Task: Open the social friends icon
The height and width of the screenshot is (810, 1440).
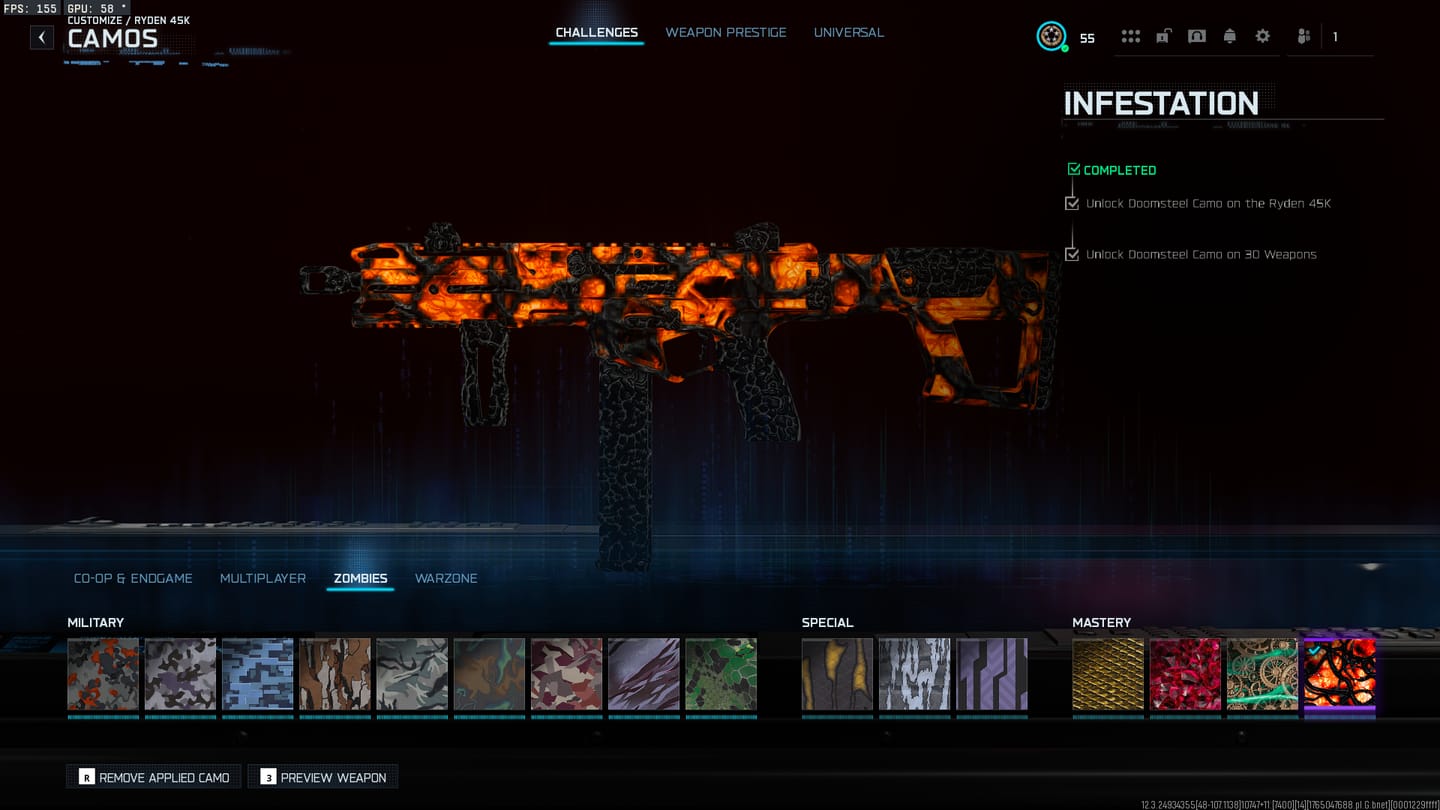Action: click(x=1304, y=37)
